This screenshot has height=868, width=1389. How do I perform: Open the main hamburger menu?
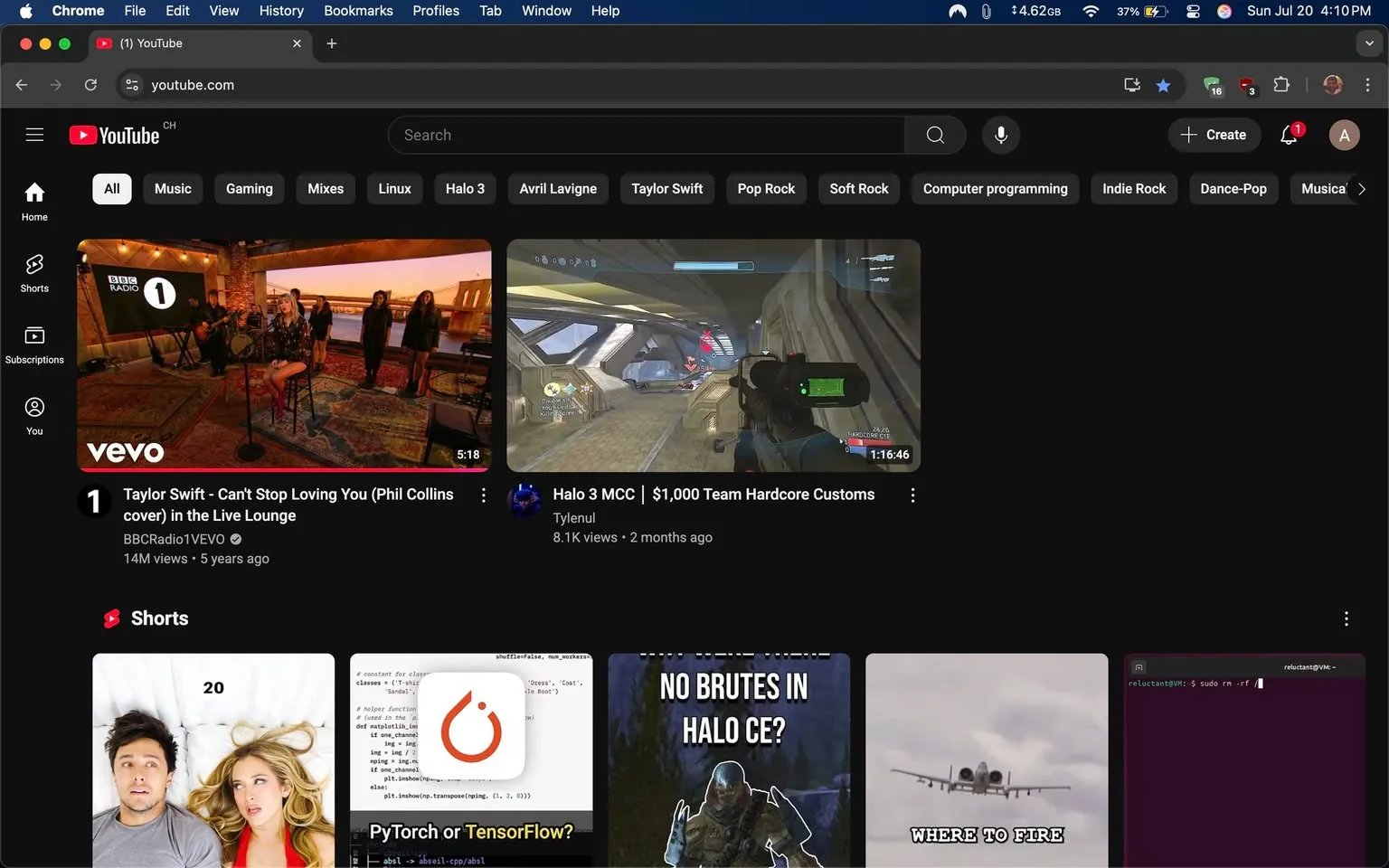tap(34, 134)
